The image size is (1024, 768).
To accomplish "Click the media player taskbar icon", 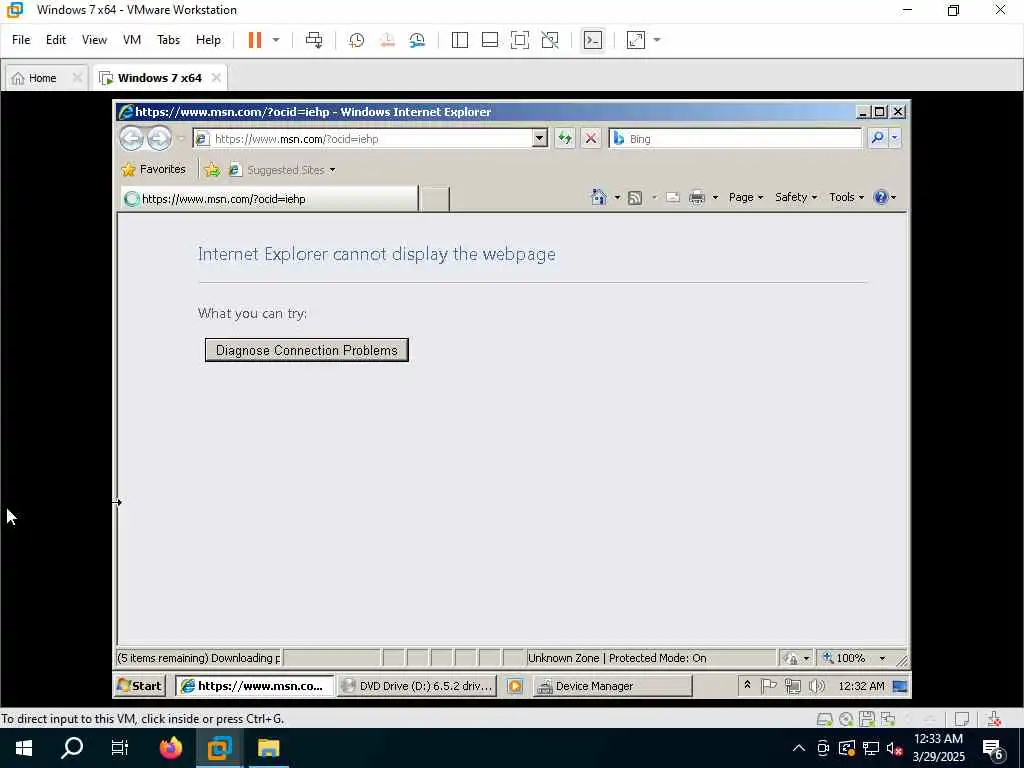I will point(515,686).
